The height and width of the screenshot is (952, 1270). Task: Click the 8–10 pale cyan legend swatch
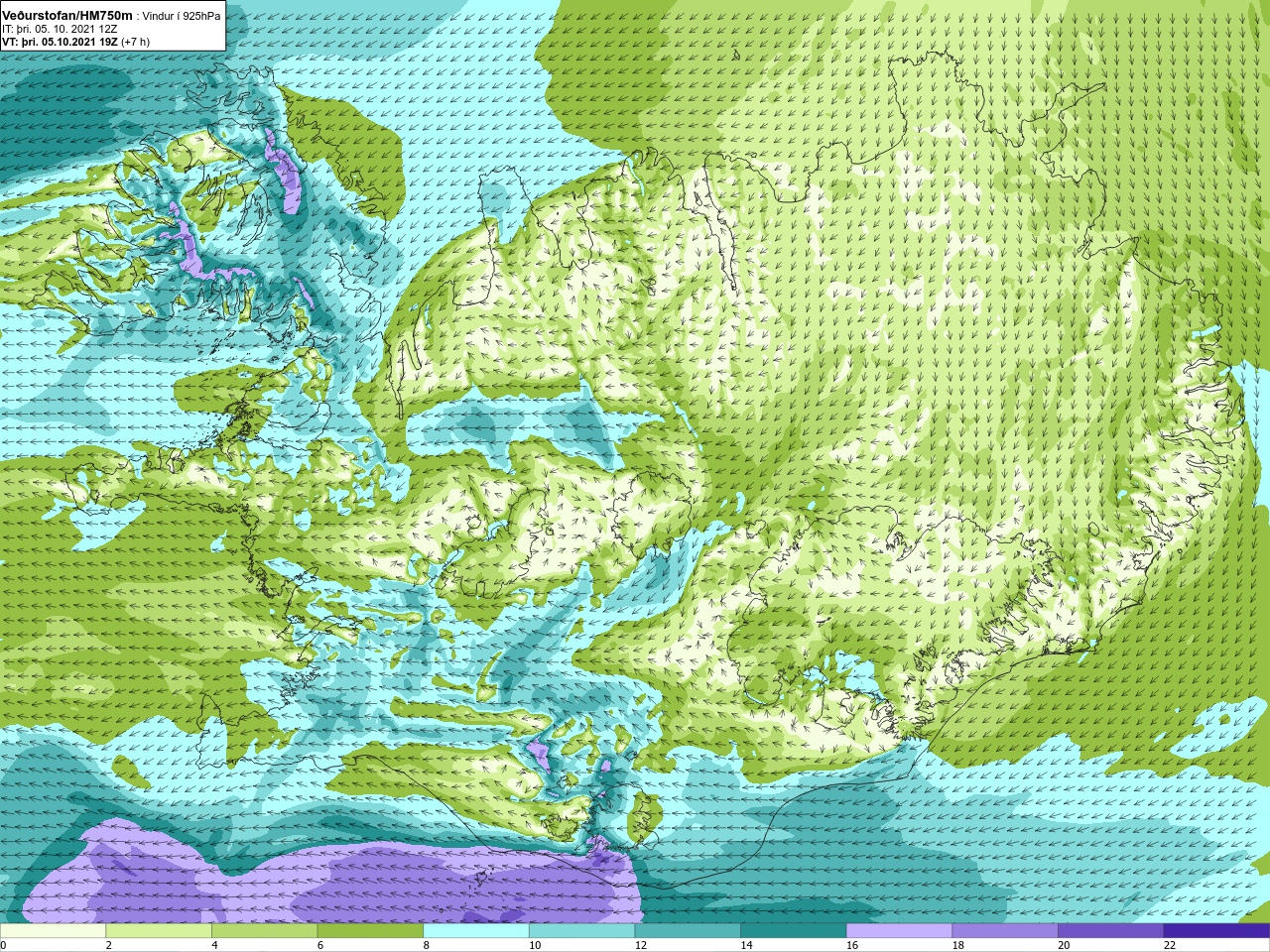476,931
